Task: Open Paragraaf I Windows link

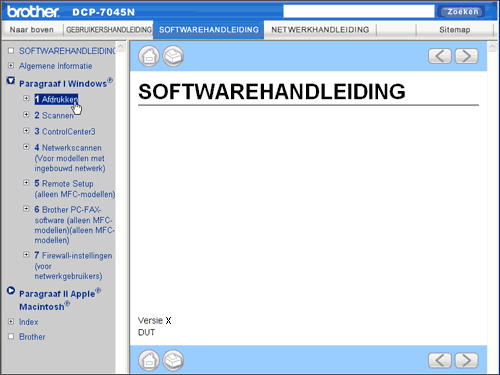Action: click(x=66, y=83)
